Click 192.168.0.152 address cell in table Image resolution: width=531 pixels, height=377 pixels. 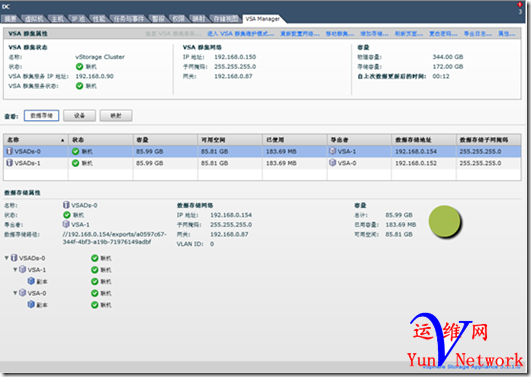coord(416,163)
